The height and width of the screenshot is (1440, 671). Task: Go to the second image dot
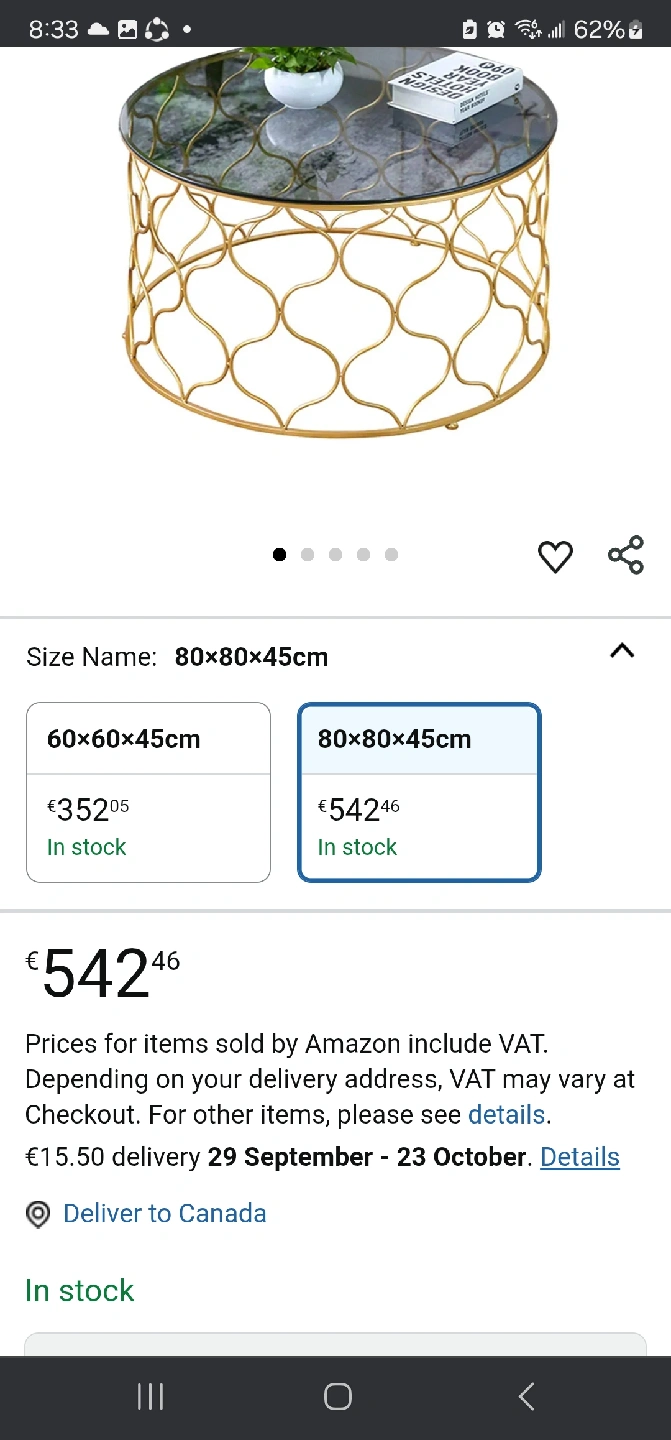click(307, 555)
